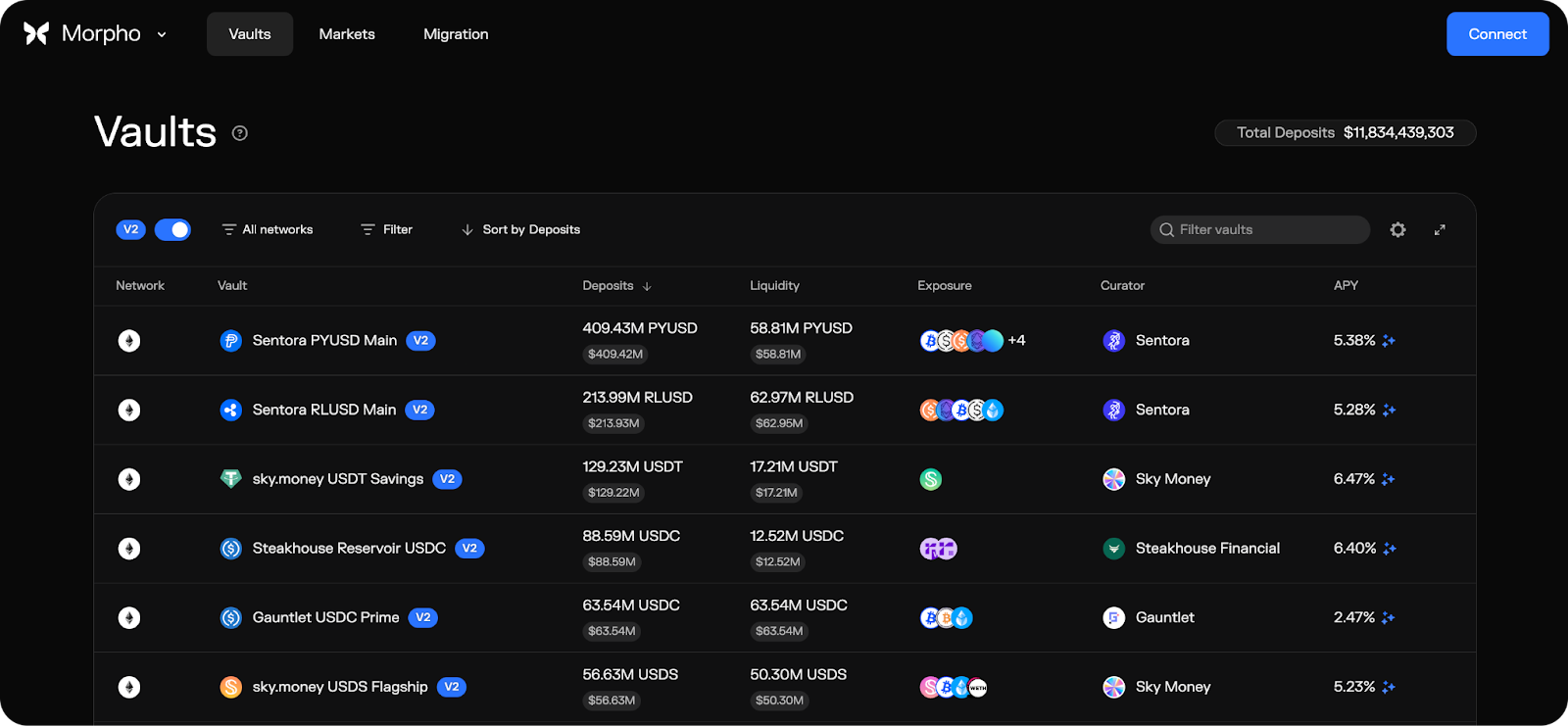1568x726 pixels.
Task: Sort by the Deposits column header
Action: 616,286
